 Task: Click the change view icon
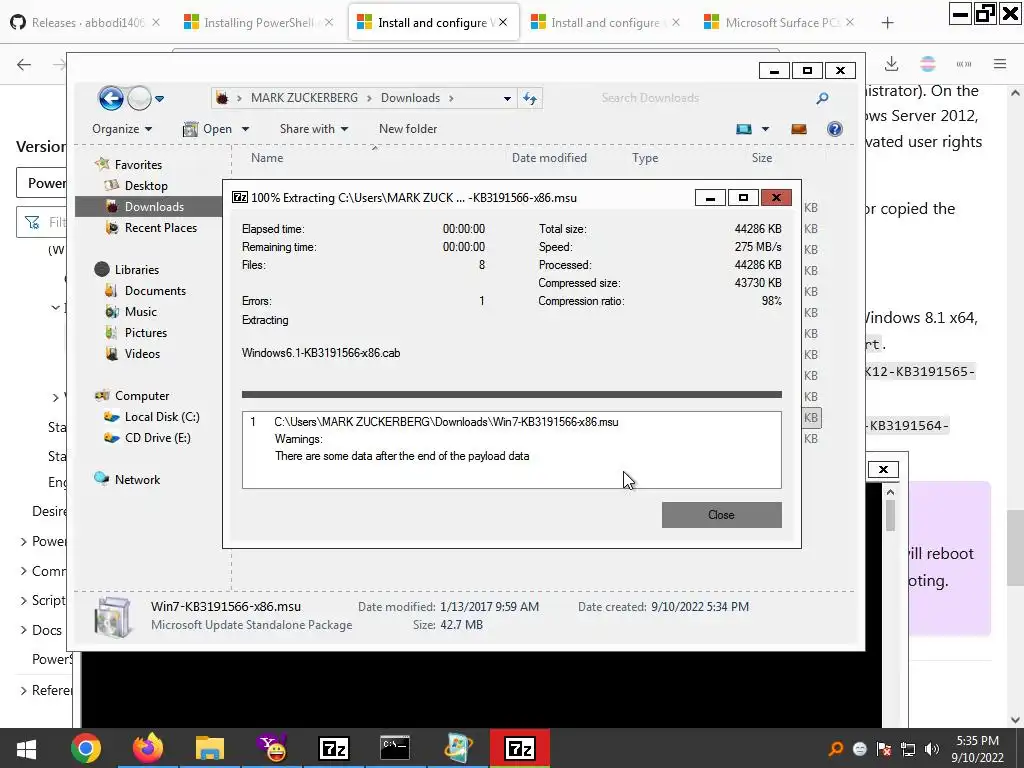point(744,129)
